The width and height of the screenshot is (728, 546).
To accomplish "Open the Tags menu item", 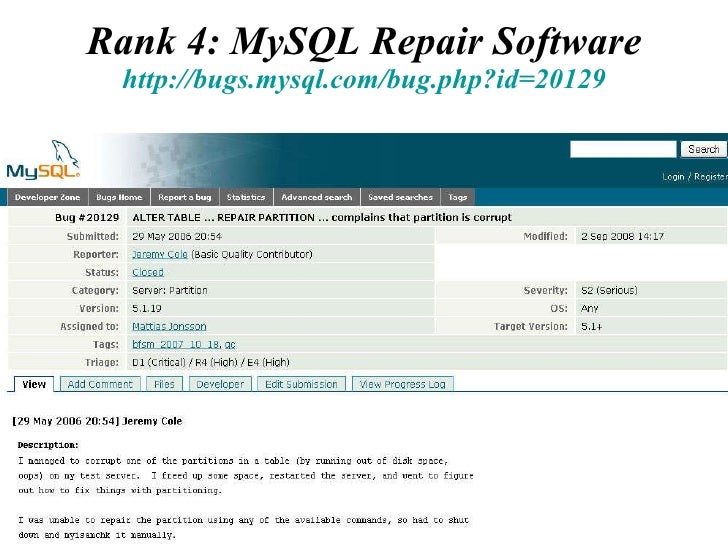I will coord(457,197).
